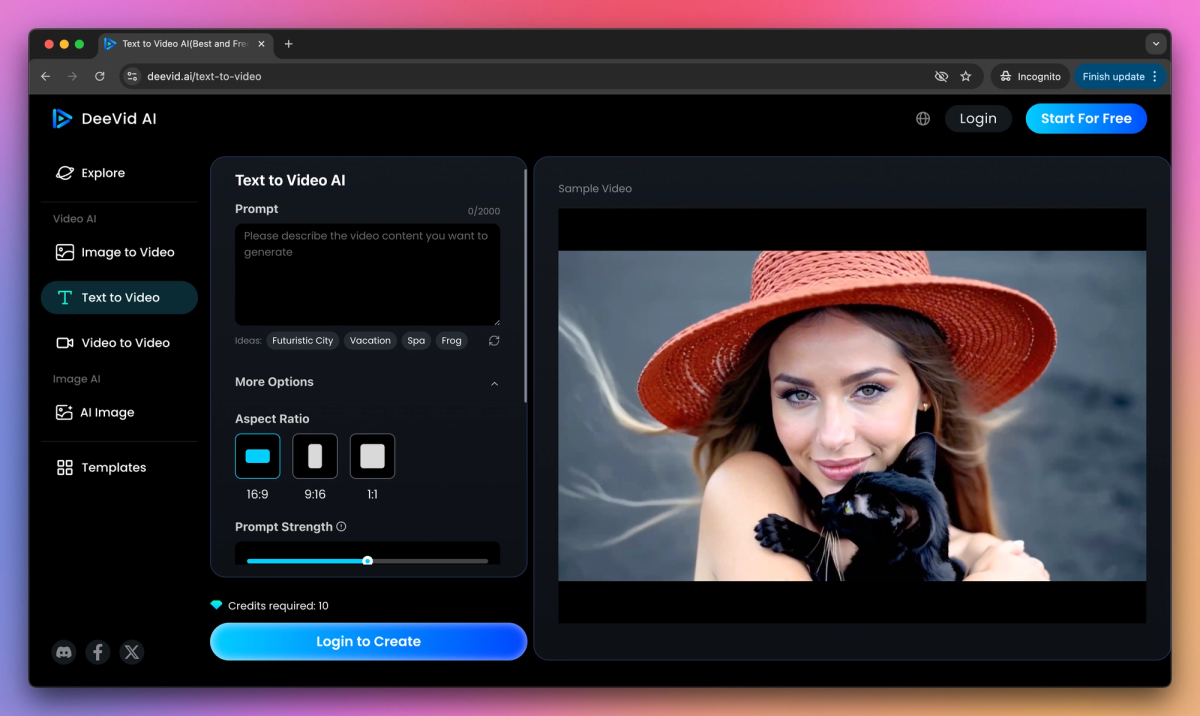This screenshot has width=1200, height=716.
Task: Click the 'Text to Video AI' heading
Action: coord(290,181)
